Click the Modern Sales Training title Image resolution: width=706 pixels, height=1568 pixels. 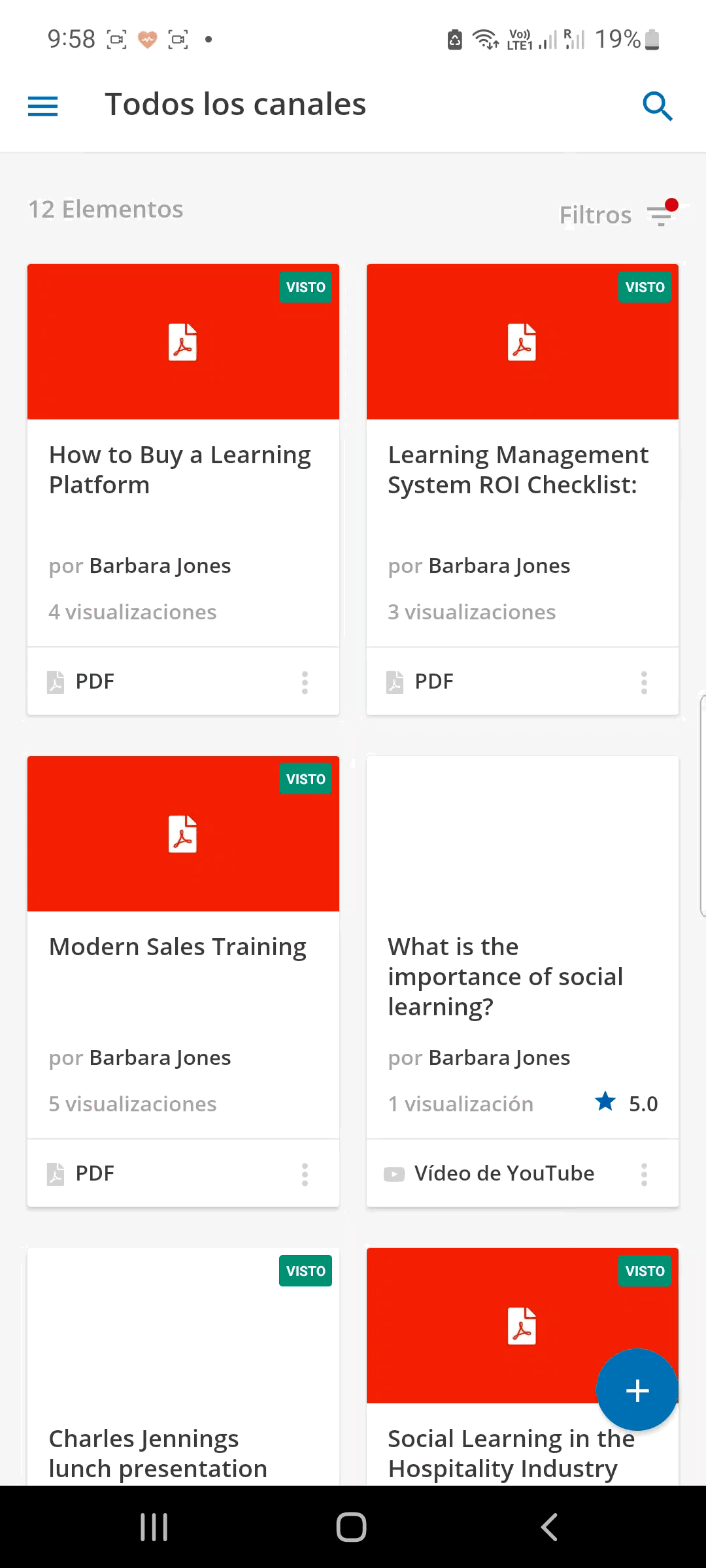178,947
